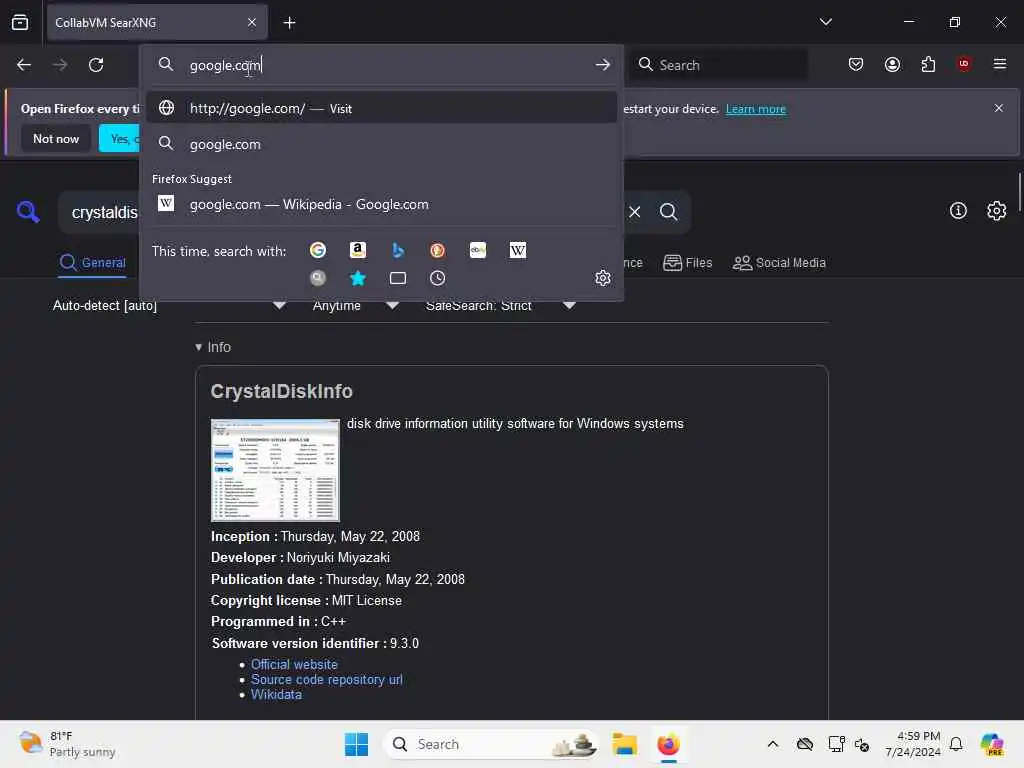This screenshot has width=1024, height=768.
Task: Open Copilot preview icon in taskbar
Action: pyautogui.click(x=992, y=744)
